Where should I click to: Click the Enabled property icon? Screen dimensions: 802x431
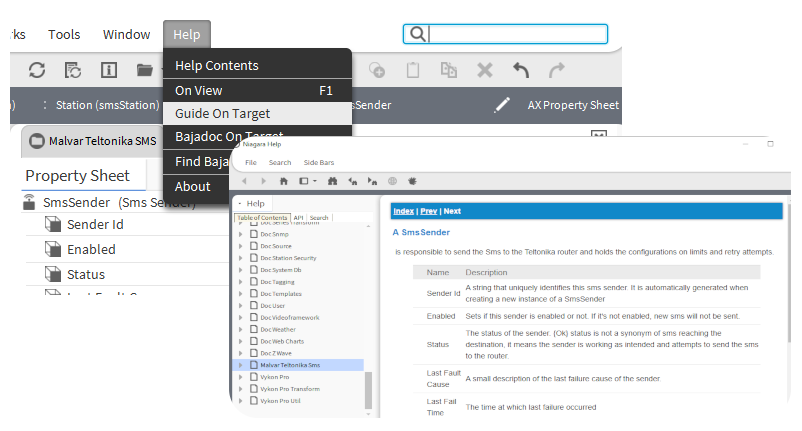click(53, 249)
